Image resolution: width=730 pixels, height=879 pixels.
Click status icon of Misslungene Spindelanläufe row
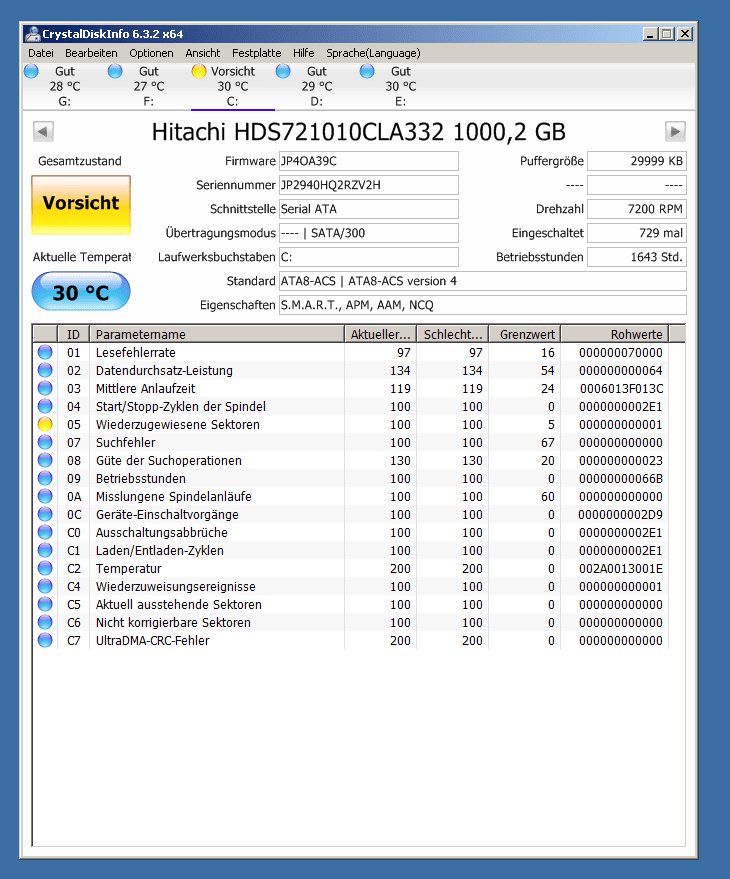(x=45, y=497)
